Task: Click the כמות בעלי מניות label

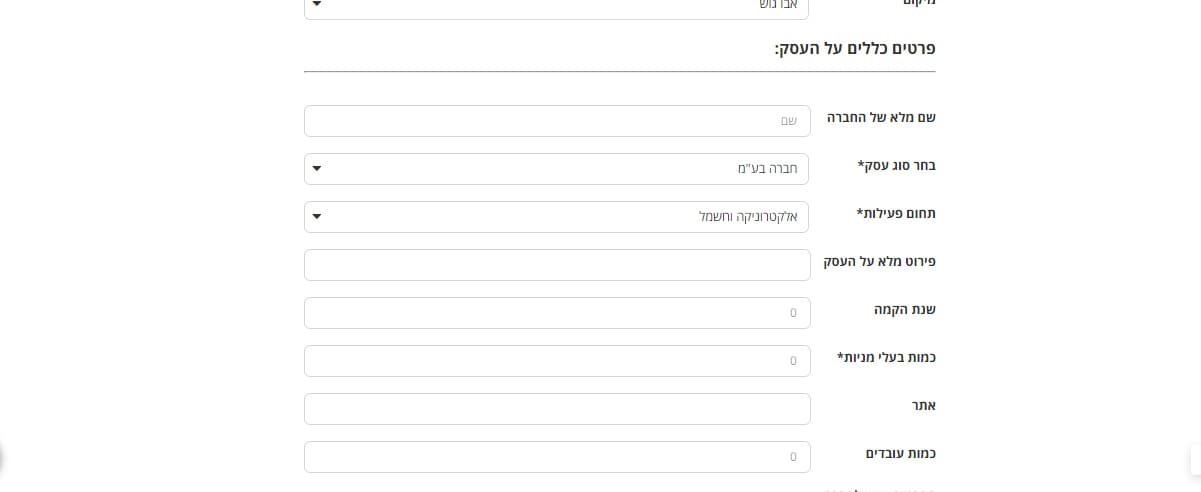Action: (886, 358)
